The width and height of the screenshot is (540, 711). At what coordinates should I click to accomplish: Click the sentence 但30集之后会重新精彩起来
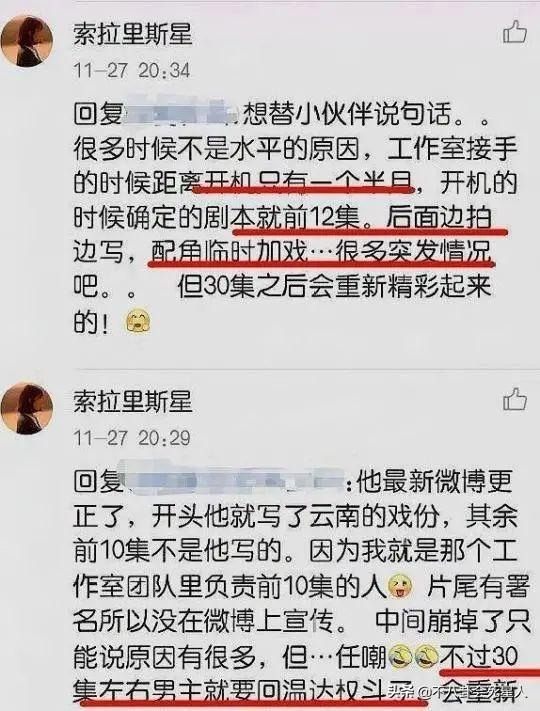(x=335, y=286)
